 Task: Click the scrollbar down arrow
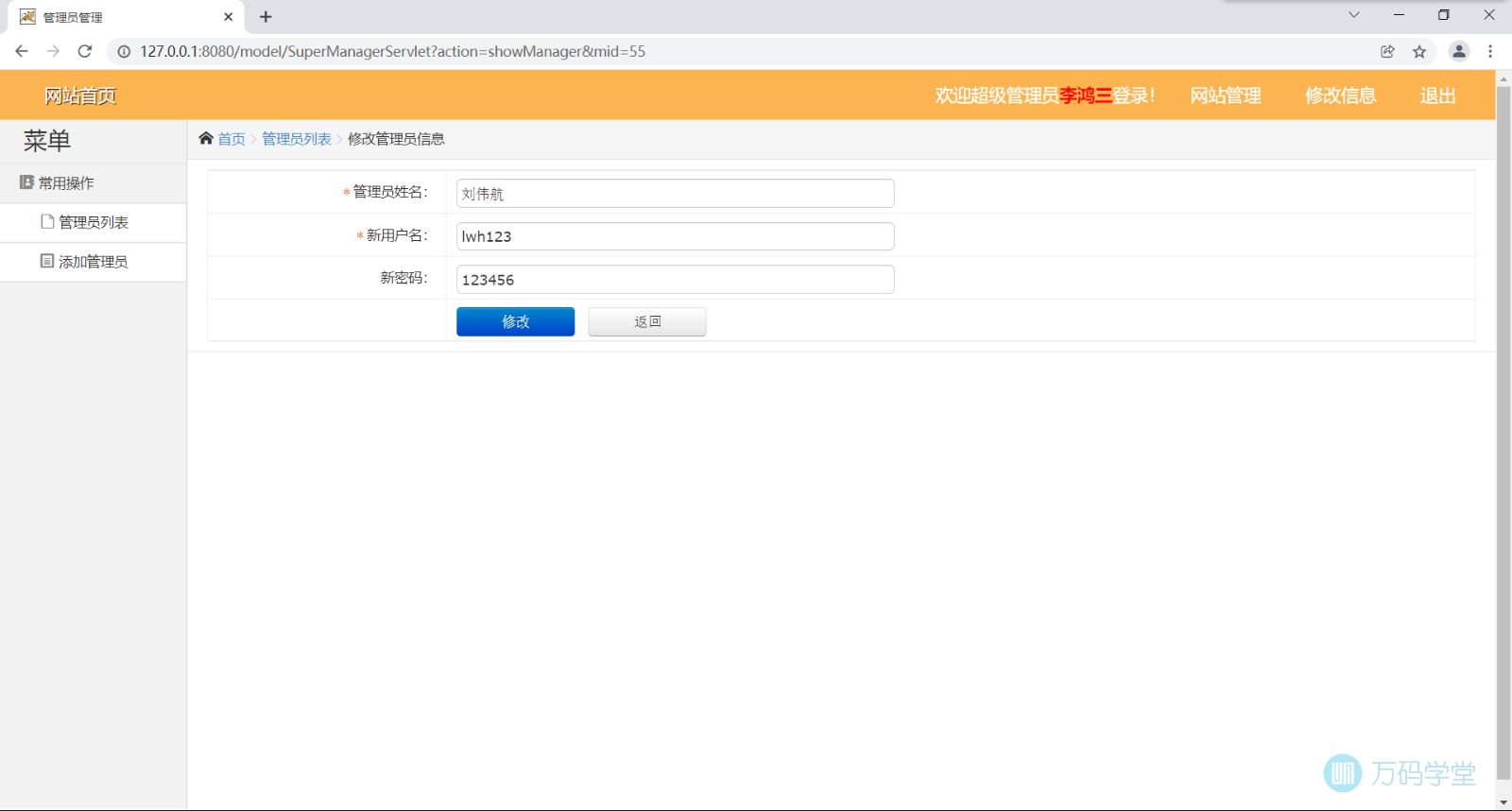(x=1503, y=802)
